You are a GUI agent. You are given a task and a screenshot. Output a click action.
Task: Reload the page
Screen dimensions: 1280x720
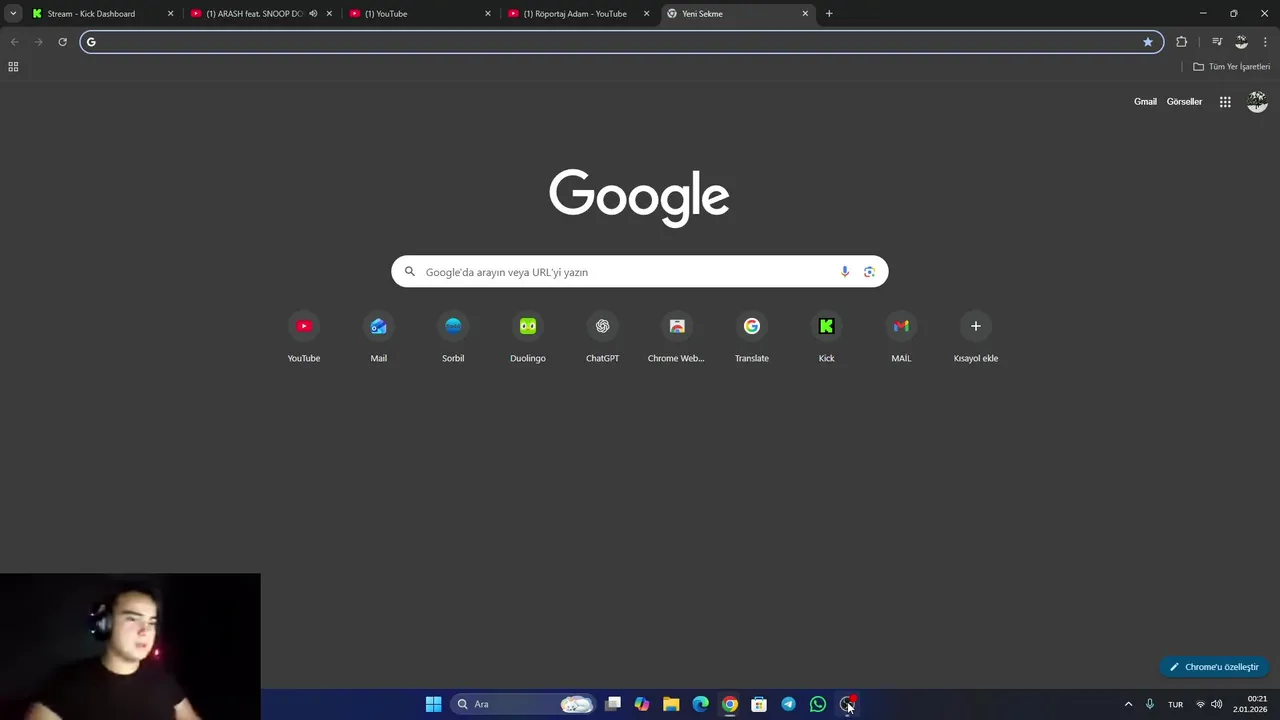click(62, 42)
